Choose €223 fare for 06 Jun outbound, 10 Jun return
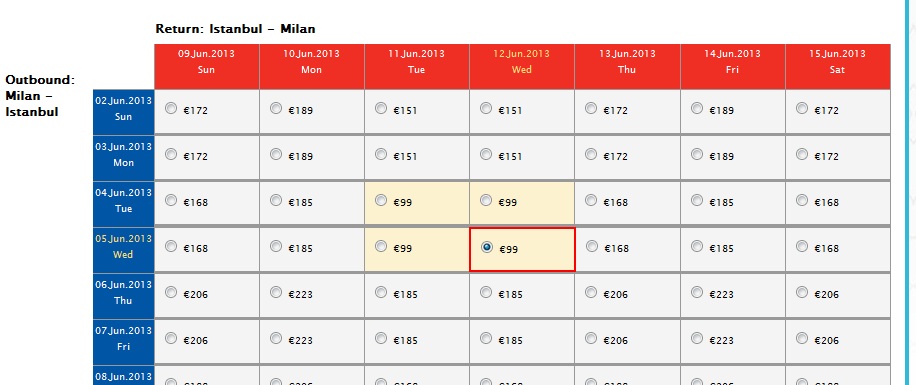Image resolution: width=916 pixels, height=385 pixels. point(276,293)
